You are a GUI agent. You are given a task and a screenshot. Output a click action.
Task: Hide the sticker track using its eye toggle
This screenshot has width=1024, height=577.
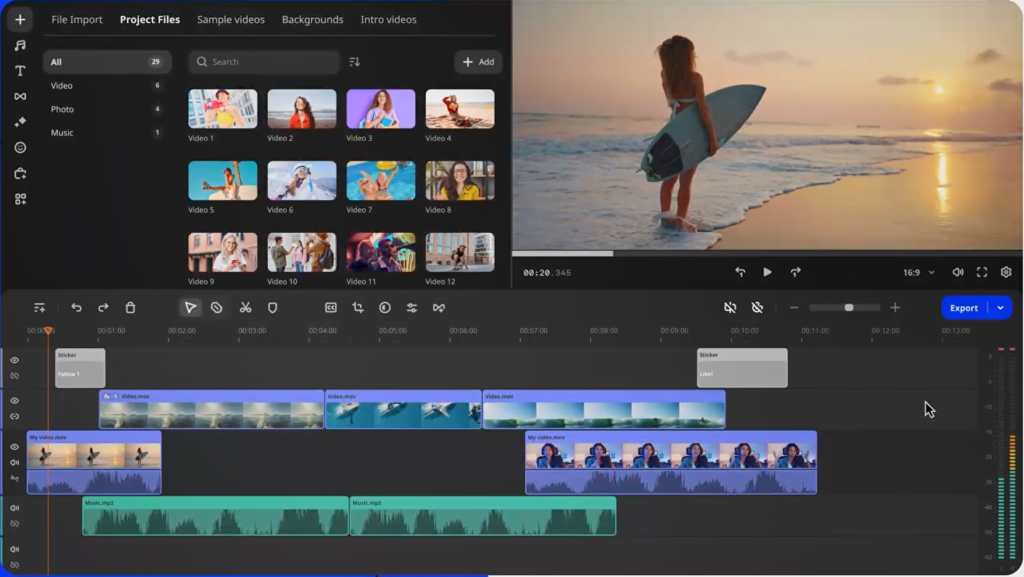[17, 359]
